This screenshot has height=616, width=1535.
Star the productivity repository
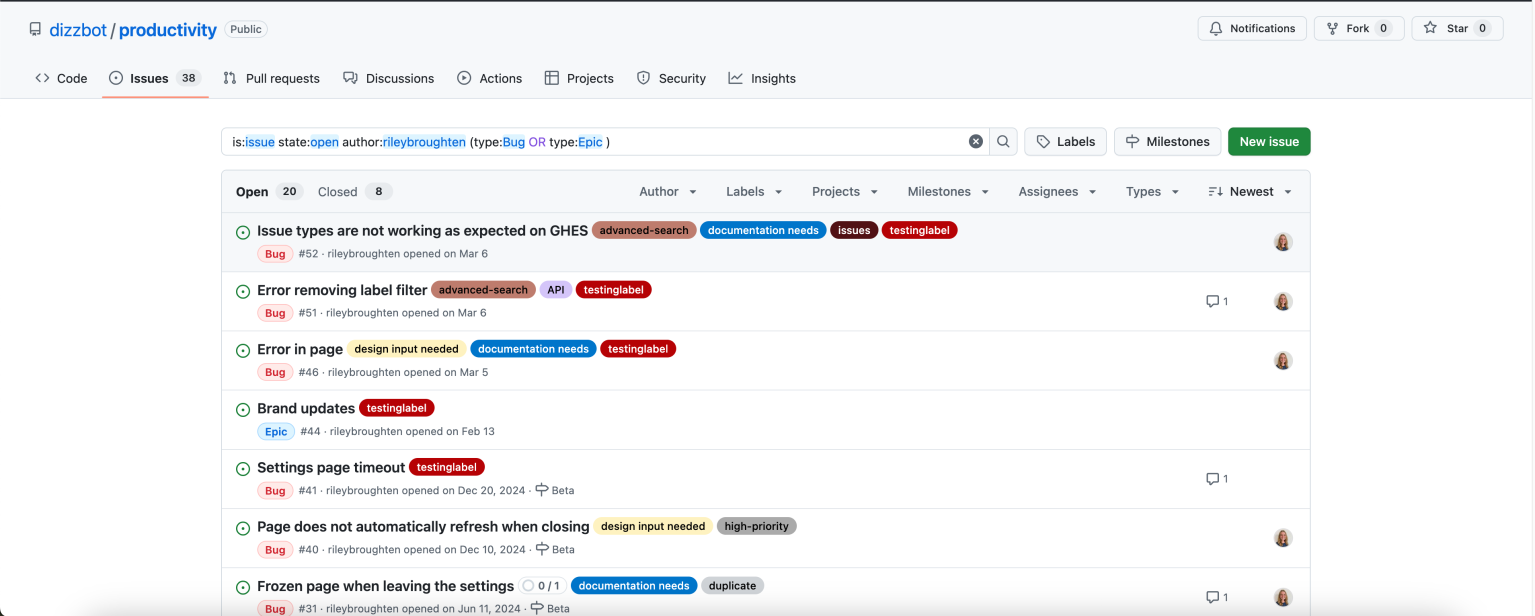tap(1457, 29)
